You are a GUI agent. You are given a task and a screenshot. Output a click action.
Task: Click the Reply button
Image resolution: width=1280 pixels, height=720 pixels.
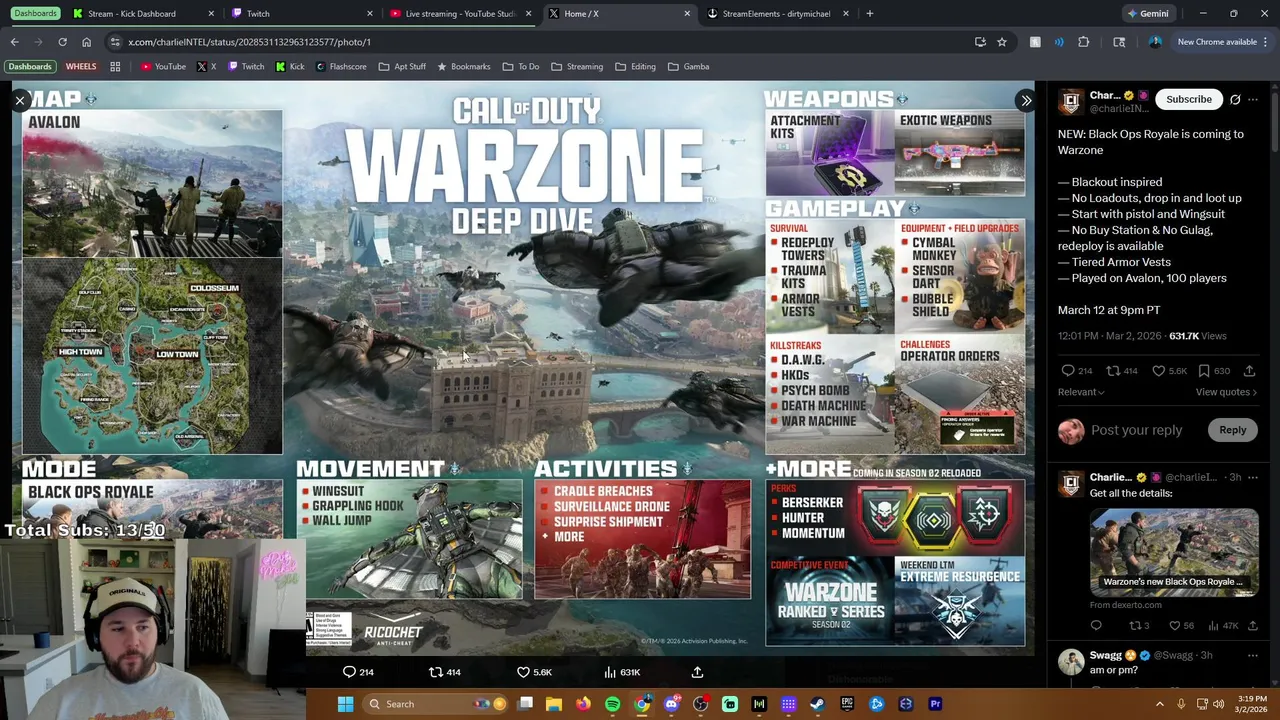tap(1232, 430)
